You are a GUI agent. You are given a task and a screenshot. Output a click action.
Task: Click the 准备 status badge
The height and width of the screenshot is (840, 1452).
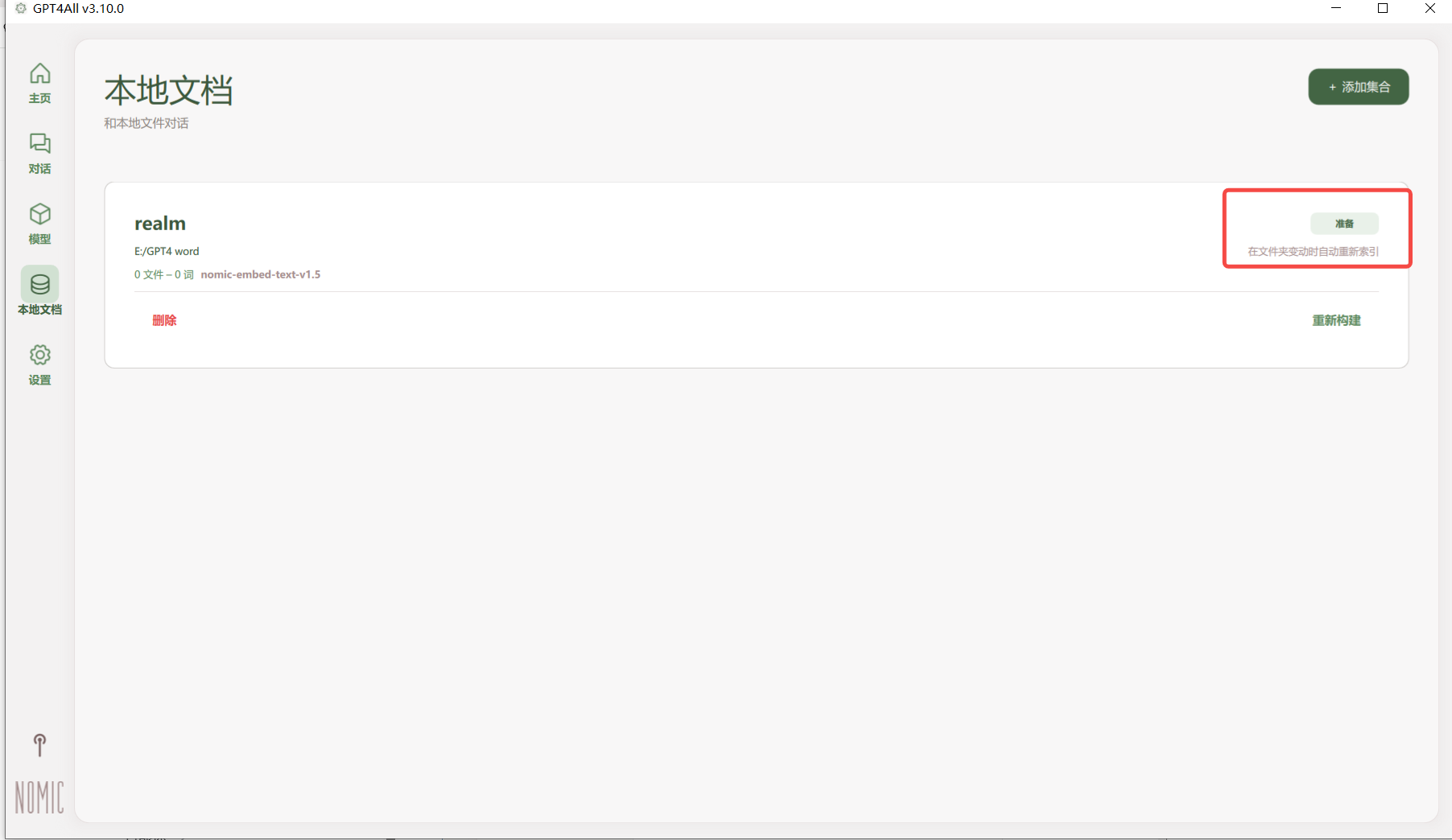click(x=1344, y=224)
